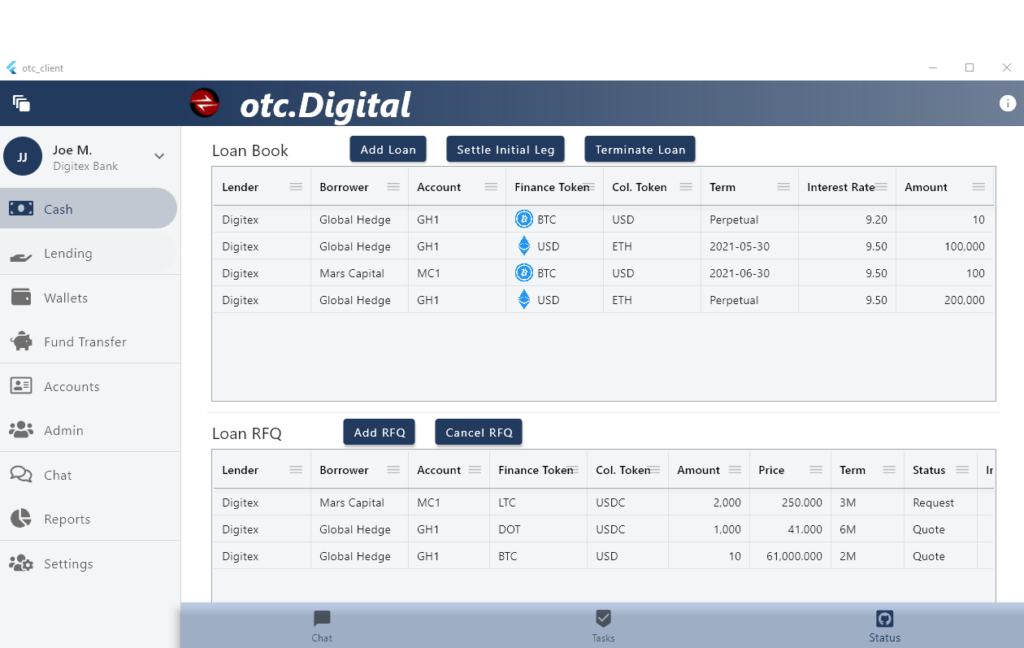Image resolution: width=1024 pixels, height=648 pixels.
Task: Click the Reports pie chart icon
Action: pos(22,519)
